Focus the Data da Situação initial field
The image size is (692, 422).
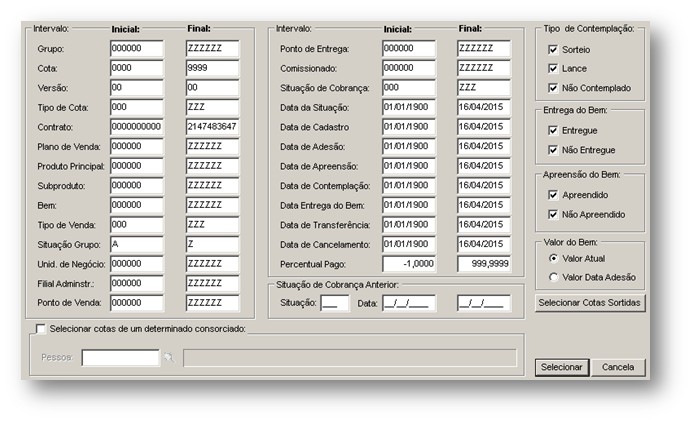pos(409,107)
